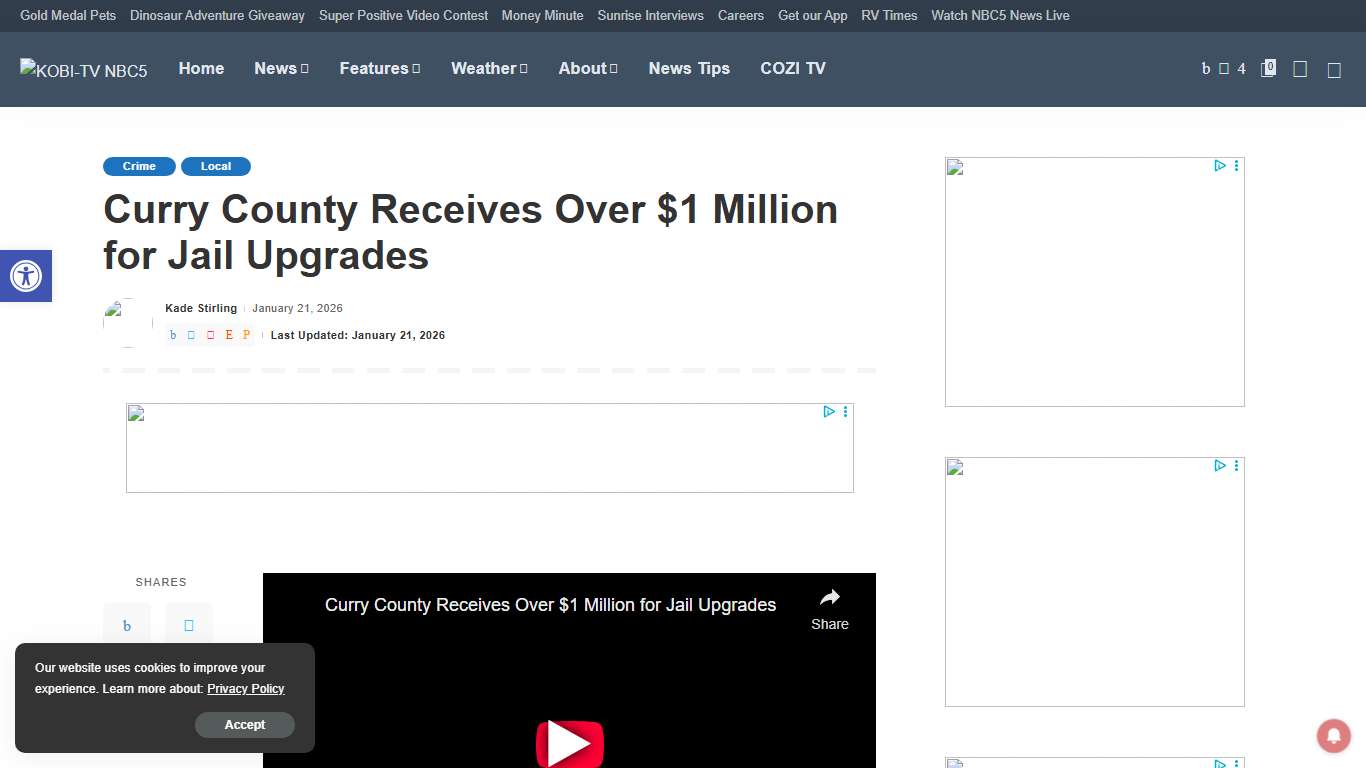Accept the cookie policy
The height and width of the screenshot is (768, 1366).
[245, 725]
